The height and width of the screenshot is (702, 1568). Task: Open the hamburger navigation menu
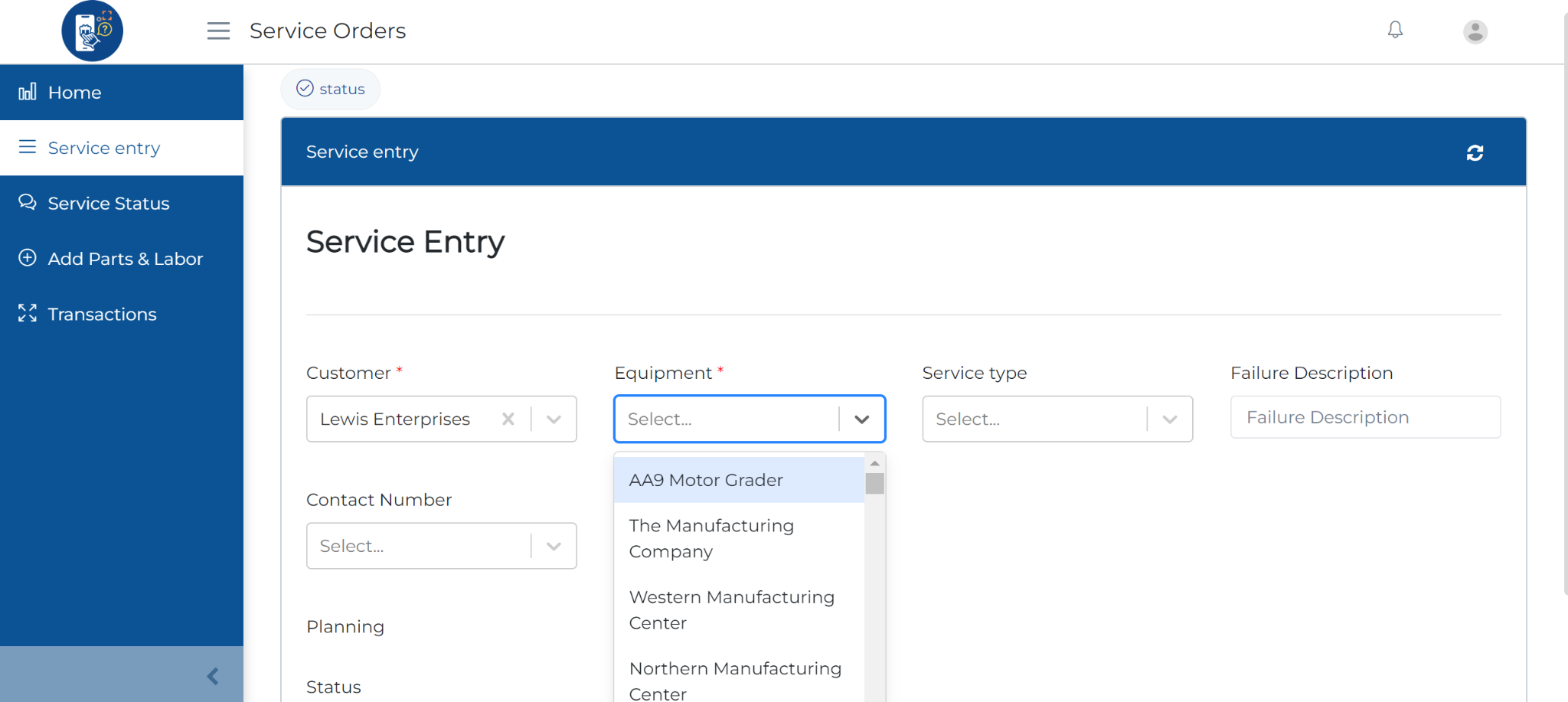[218, 31]
